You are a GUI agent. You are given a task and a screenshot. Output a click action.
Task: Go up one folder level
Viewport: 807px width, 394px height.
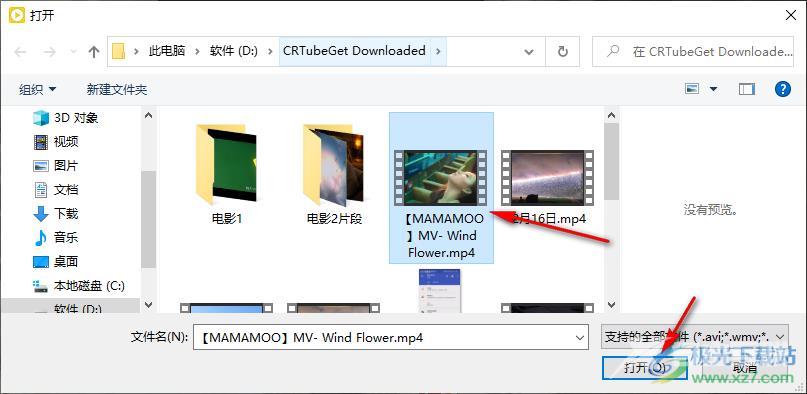point(94,51)
